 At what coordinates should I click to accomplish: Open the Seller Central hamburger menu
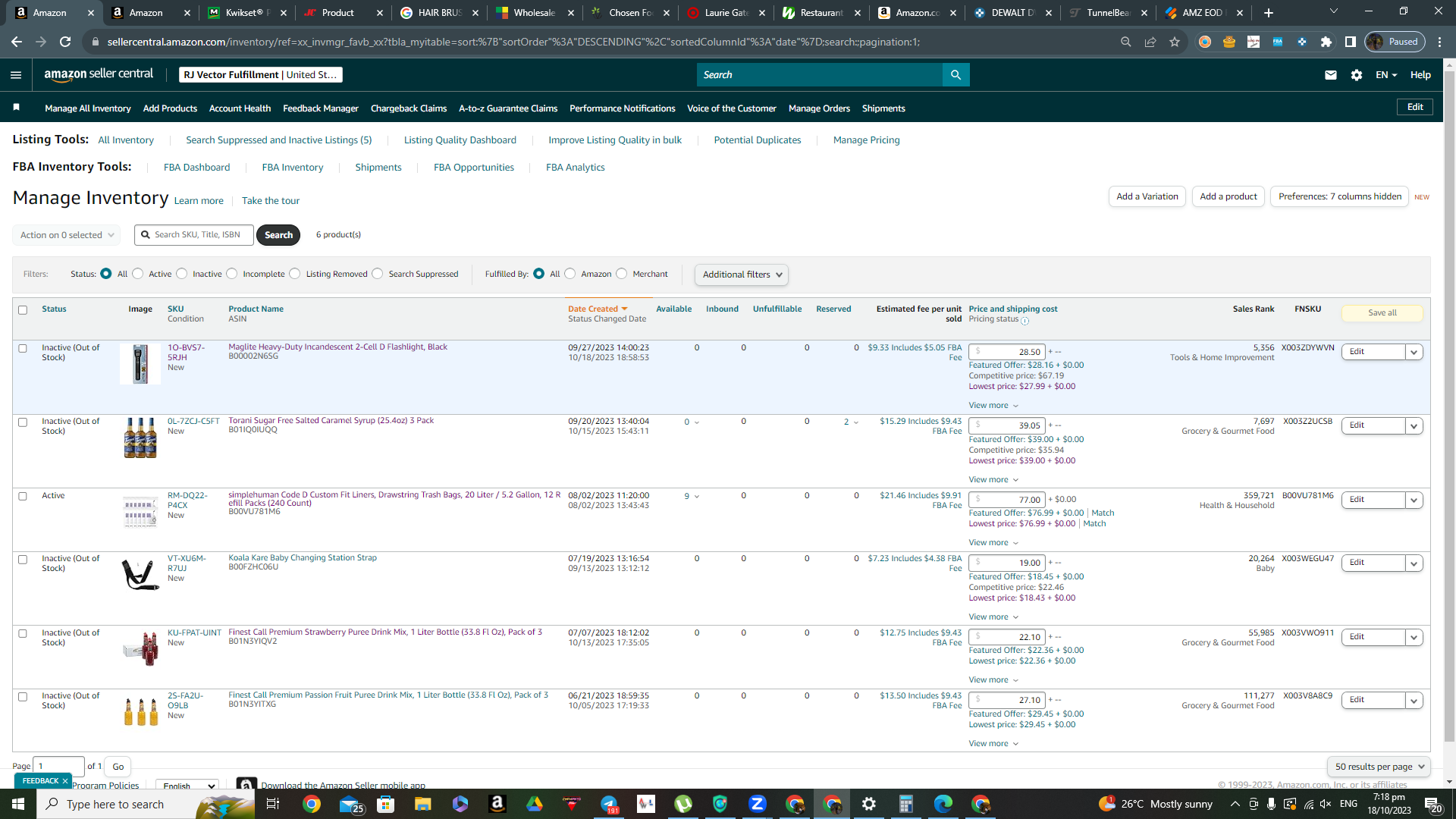pyautogui.click(x=16, y=74)
